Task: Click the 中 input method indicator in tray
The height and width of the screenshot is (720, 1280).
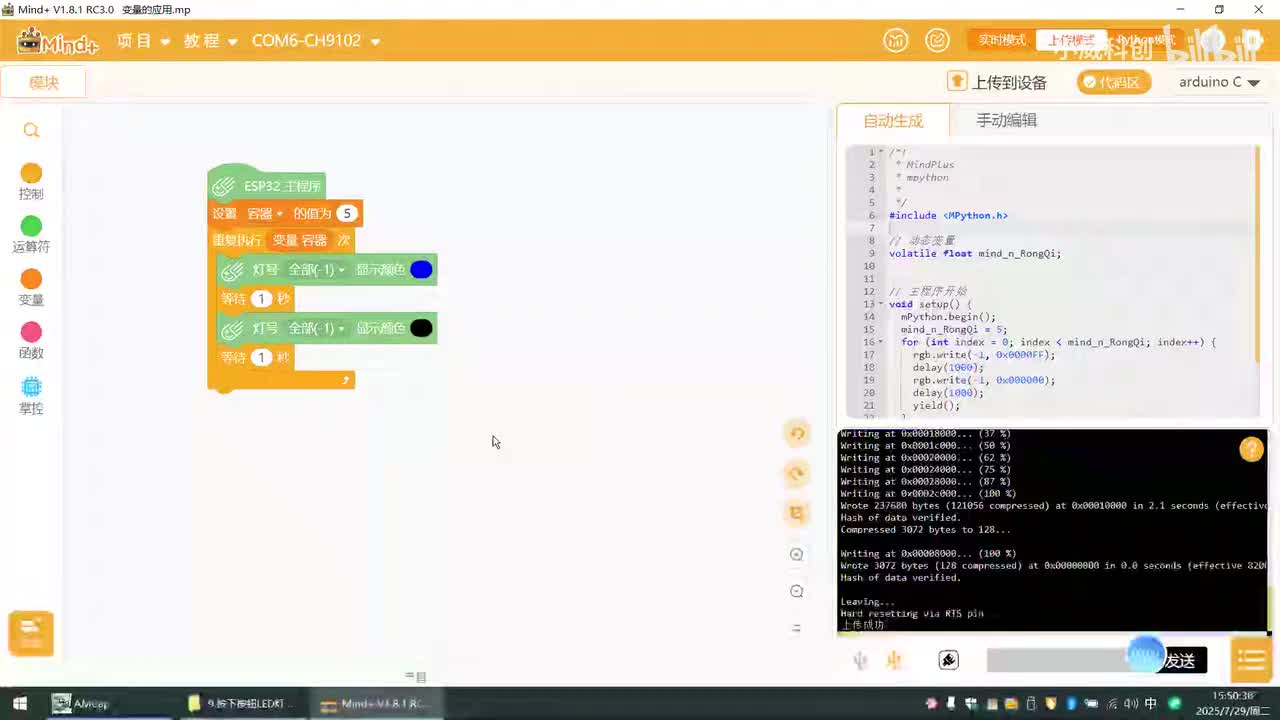Action: (1151, 704)
